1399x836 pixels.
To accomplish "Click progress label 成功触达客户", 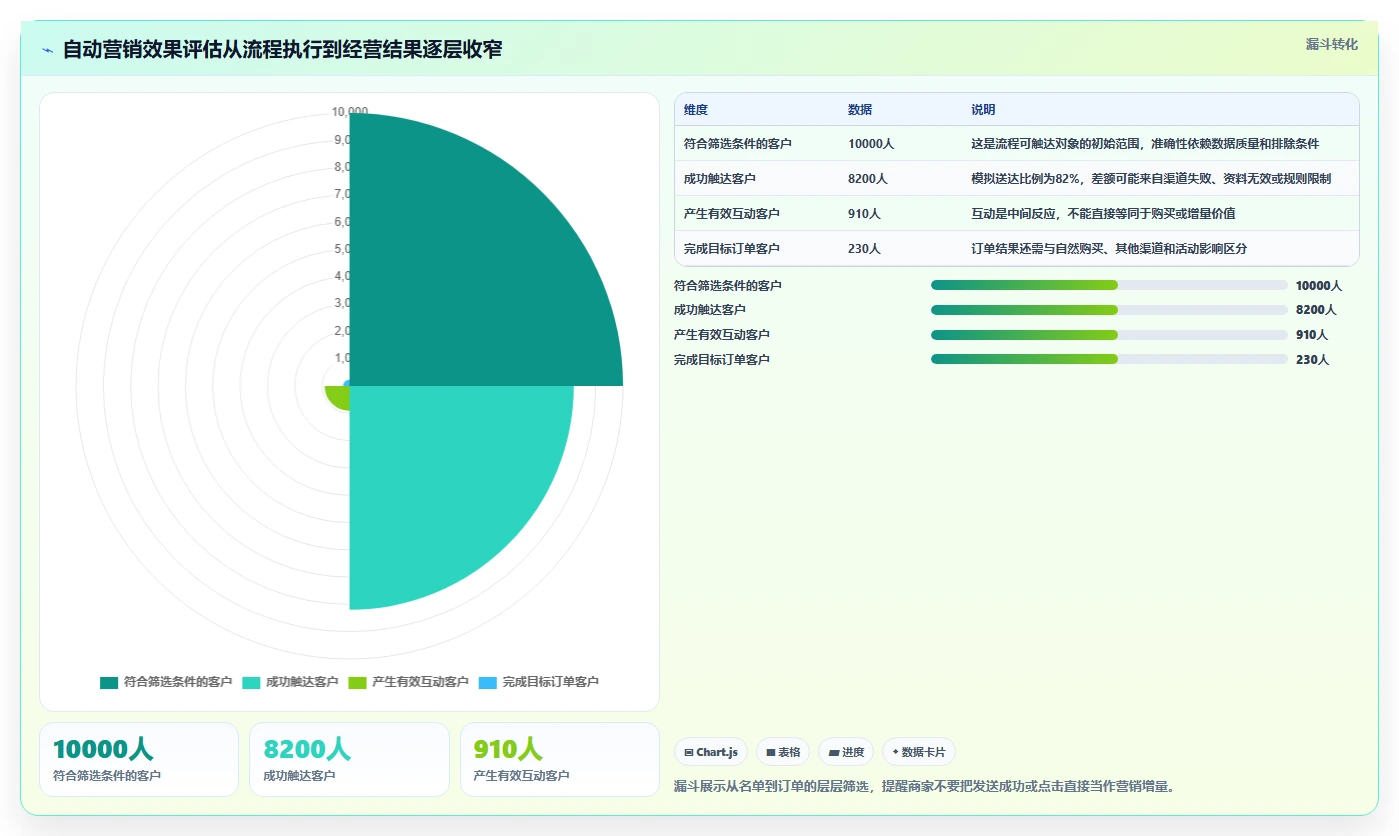I will tap(710, 310).
